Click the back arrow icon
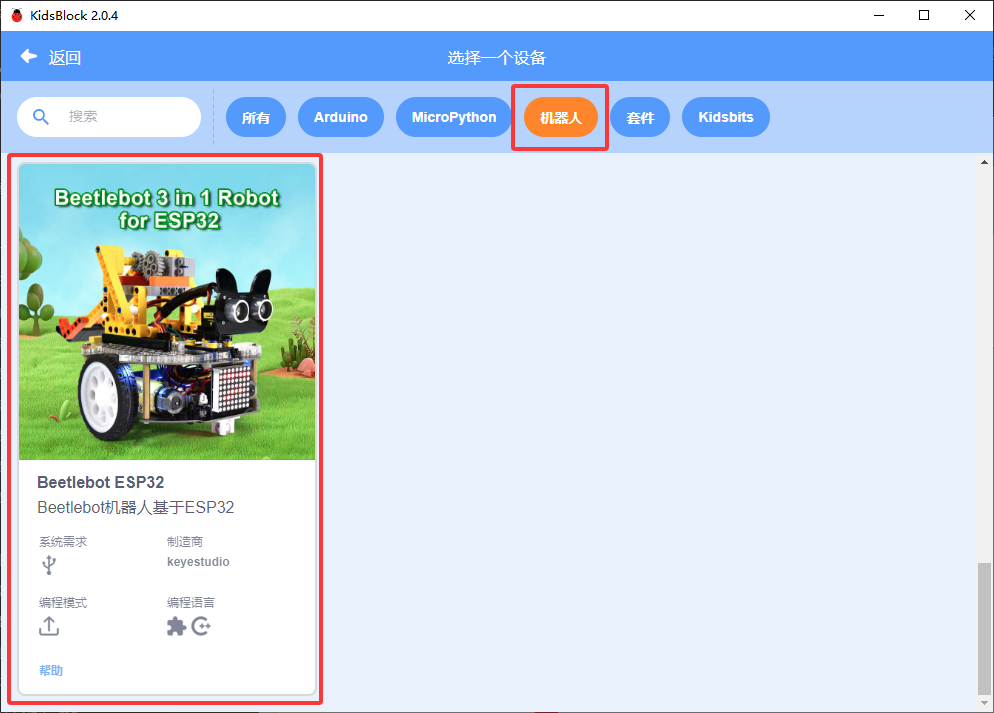 [x=29, y=57]
